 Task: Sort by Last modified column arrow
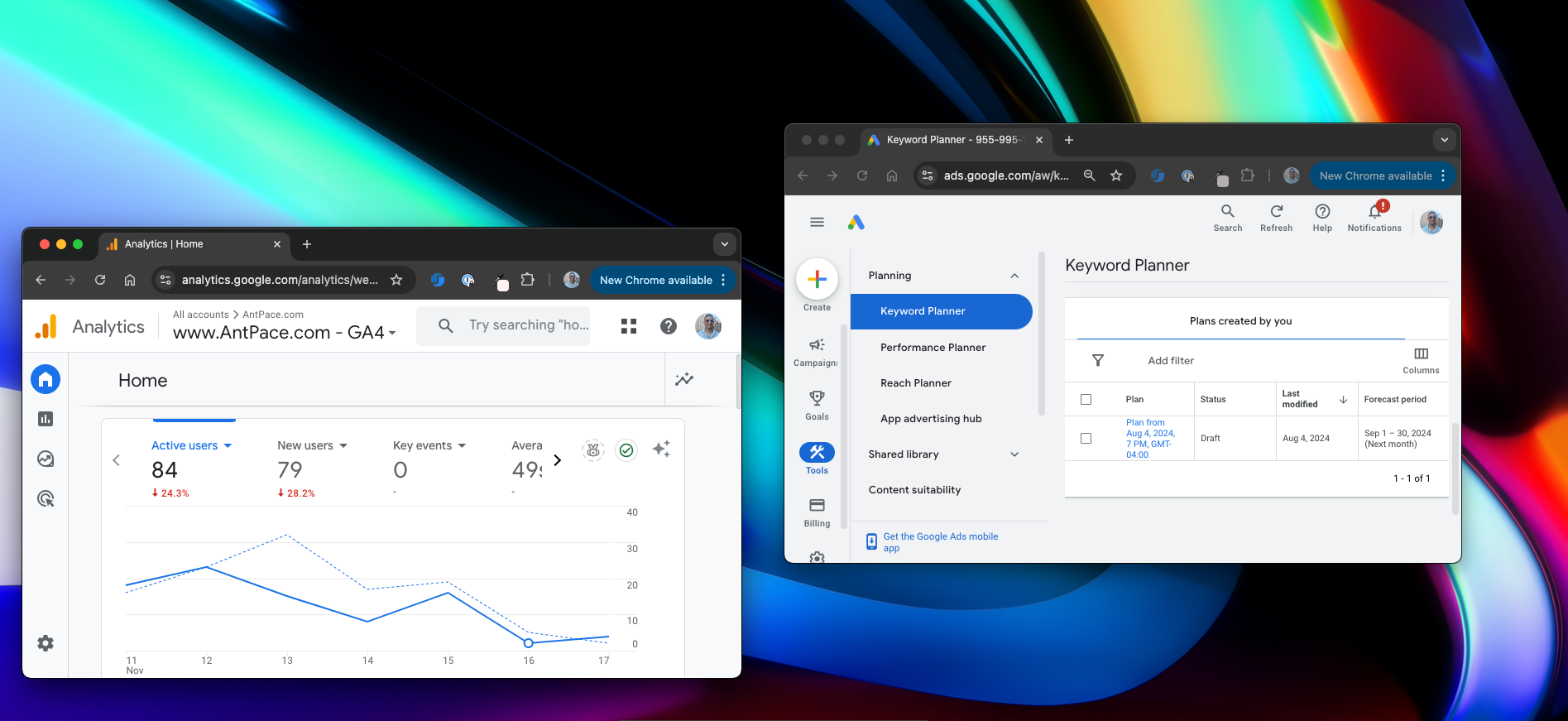coord(1343,399)
